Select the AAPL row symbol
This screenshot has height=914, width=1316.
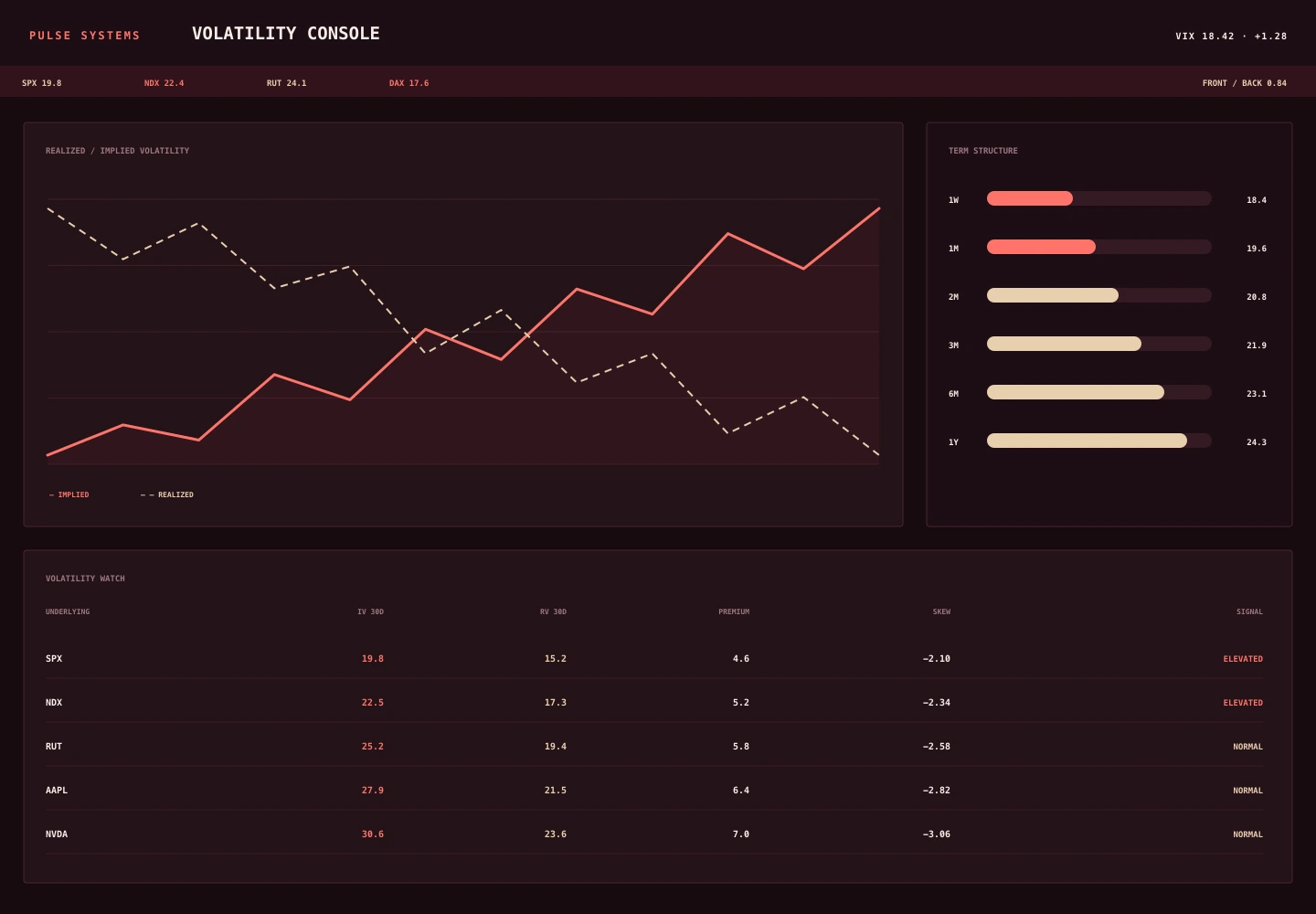[57, 791]
